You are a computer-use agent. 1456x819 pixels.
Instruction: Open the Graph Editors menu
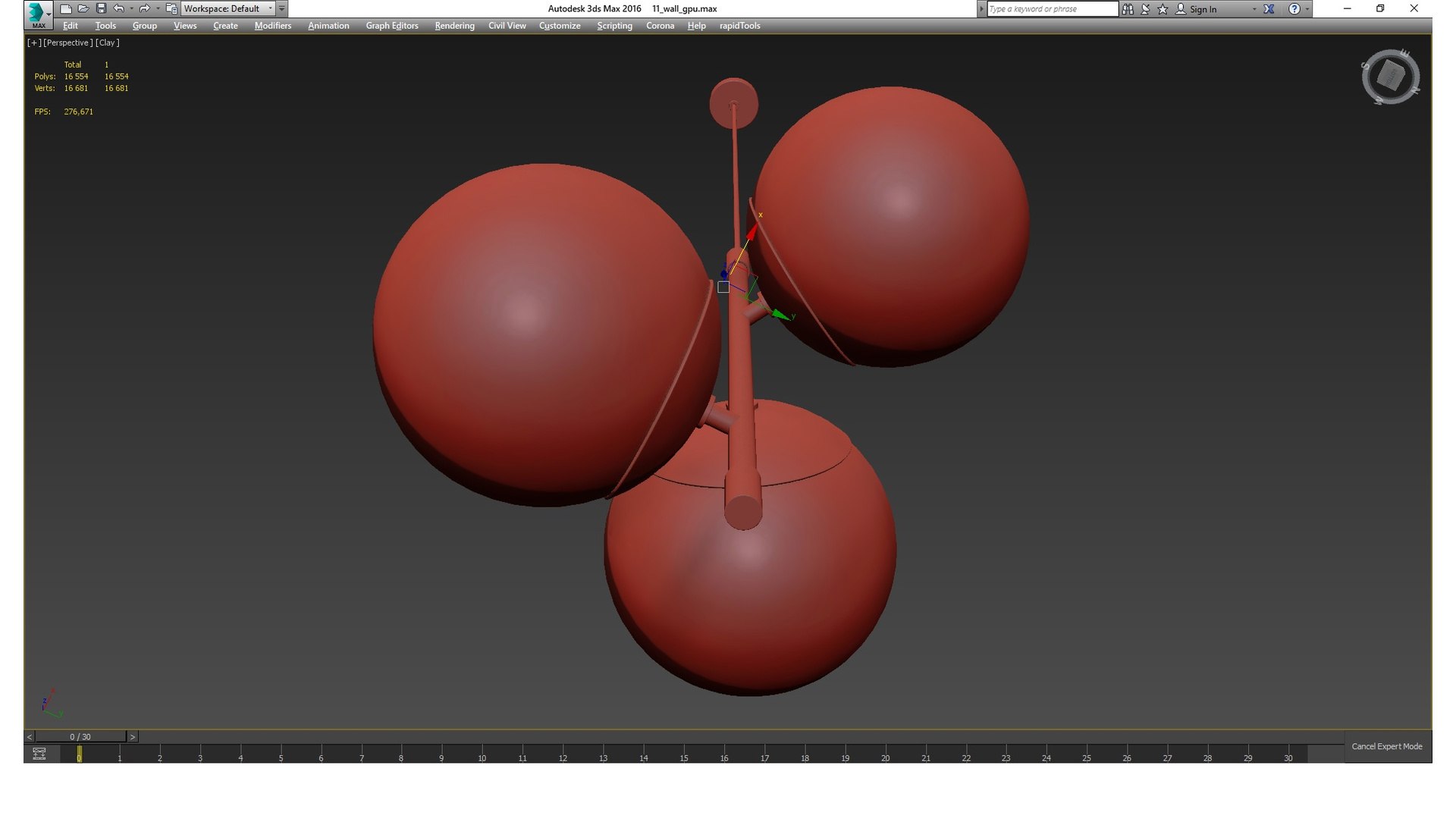(x=392, y=26)
